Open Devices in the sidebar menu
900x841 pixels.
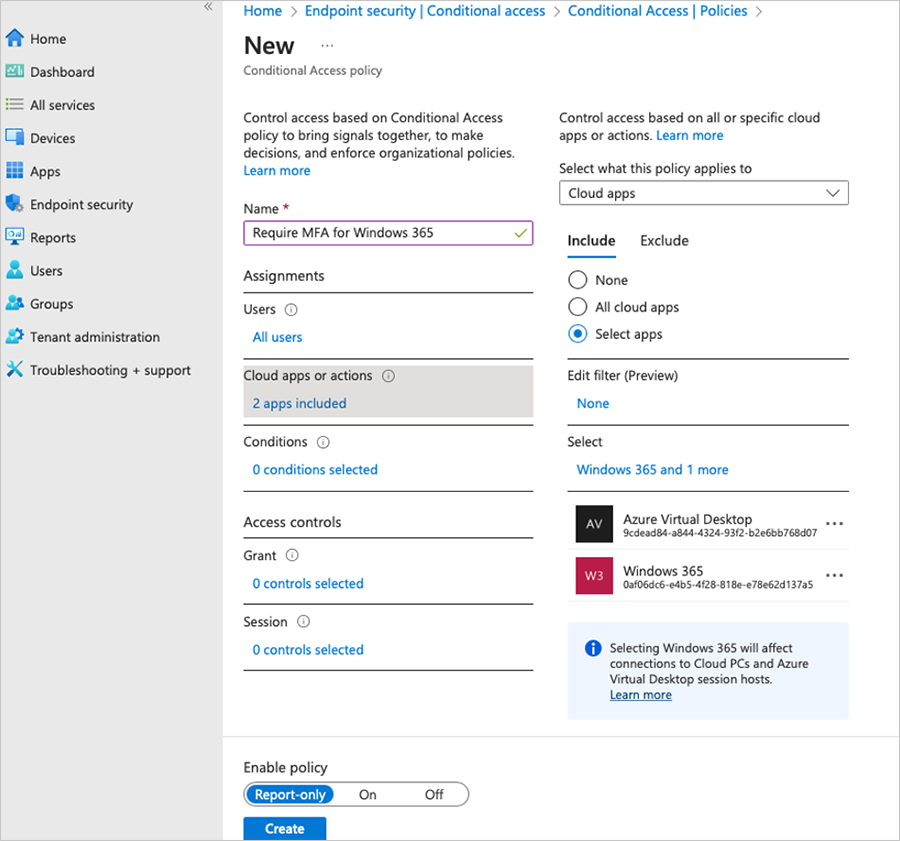pos(52,138)
